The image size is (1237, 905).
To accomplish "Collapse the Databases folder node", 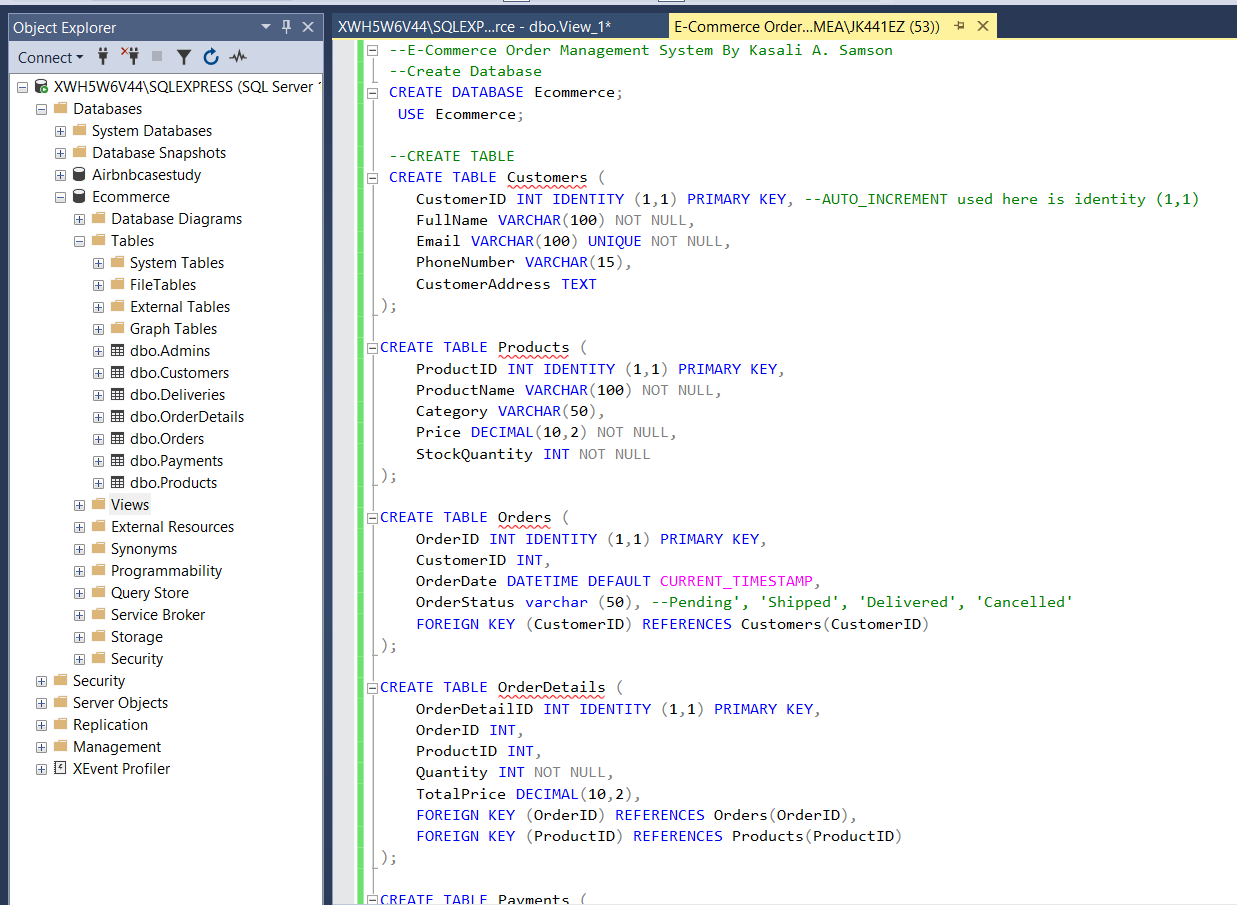I will (x=41, y=109).
